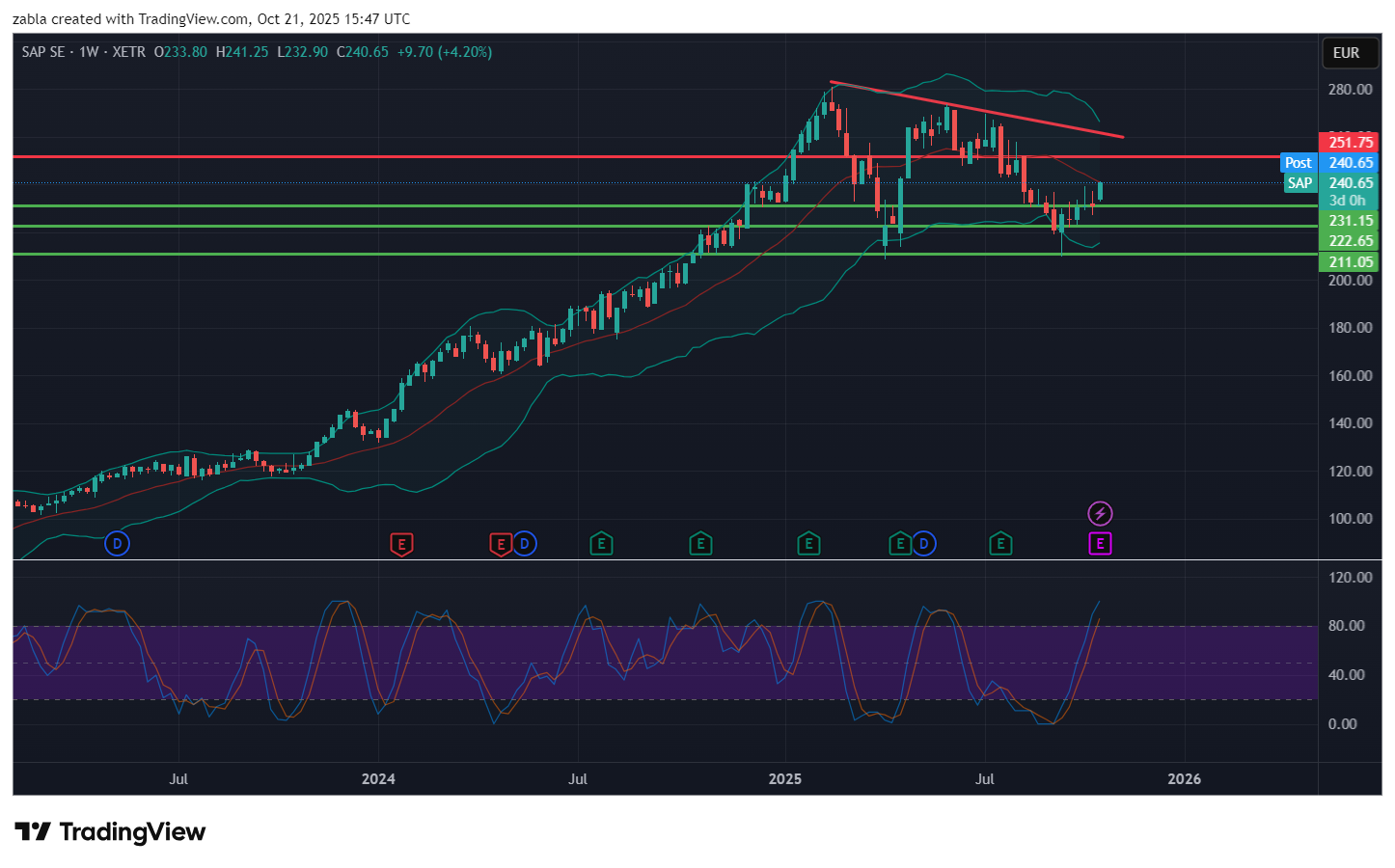Select the green 231.15 support level label
The width and height of the screenshot is (1395, 868).
click(x=1349, y=221)
